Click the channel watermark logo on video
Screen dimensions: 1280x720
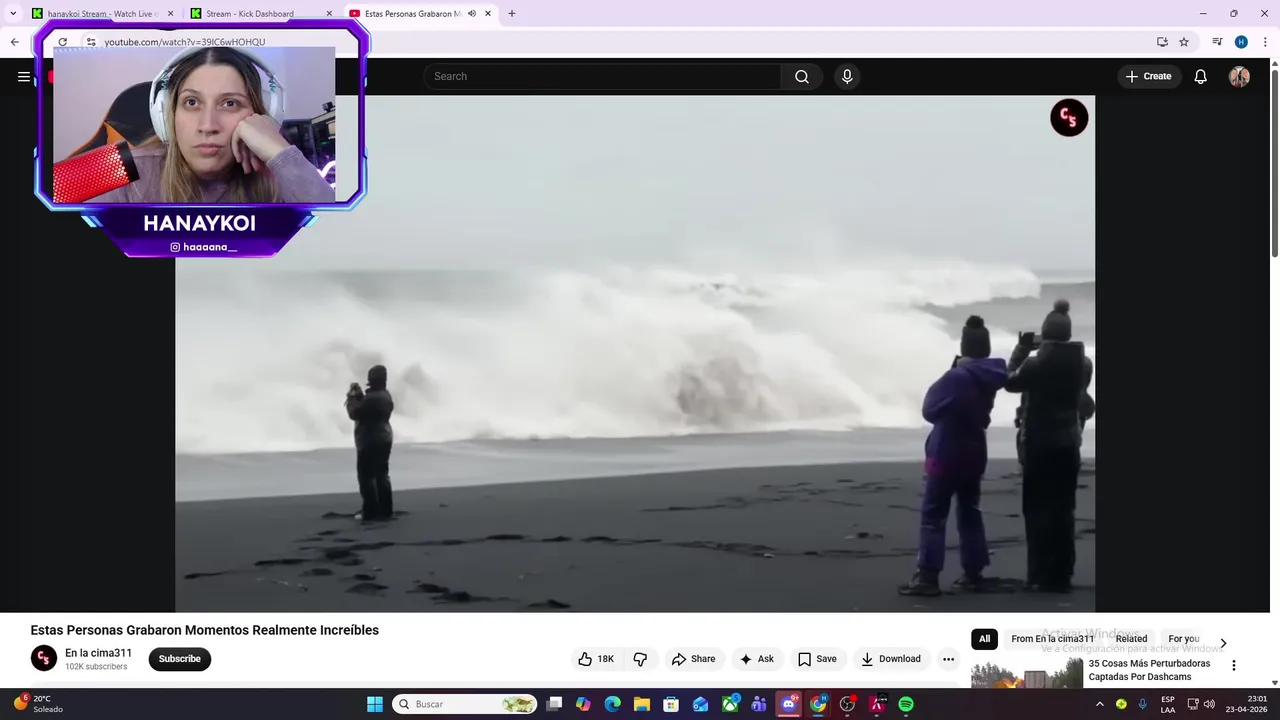(x=1069, y=118)
